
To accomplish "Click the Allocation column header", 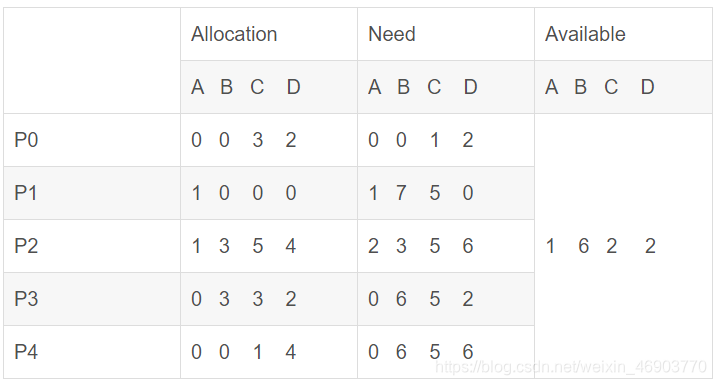I will 234,34.
